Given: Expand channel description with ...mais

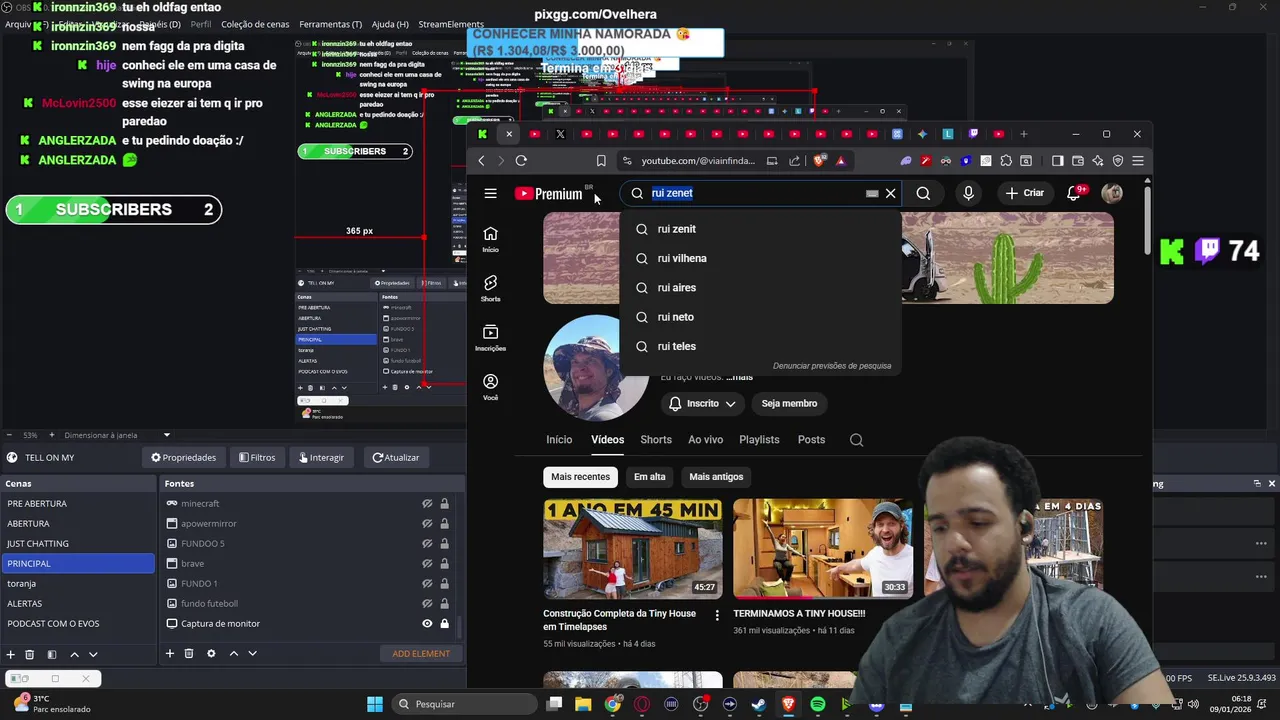Looking at the screenshot, I should [x=740, y=377].
